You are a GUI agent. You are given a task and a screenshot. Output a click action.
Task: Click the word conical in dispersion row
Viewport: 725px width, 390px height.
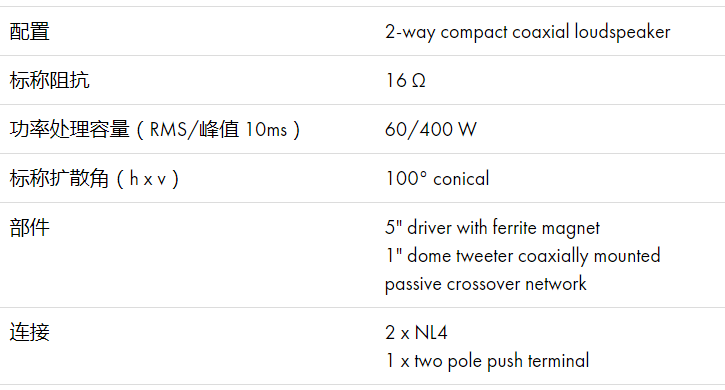pyautogui.click(x=461, y=179)
